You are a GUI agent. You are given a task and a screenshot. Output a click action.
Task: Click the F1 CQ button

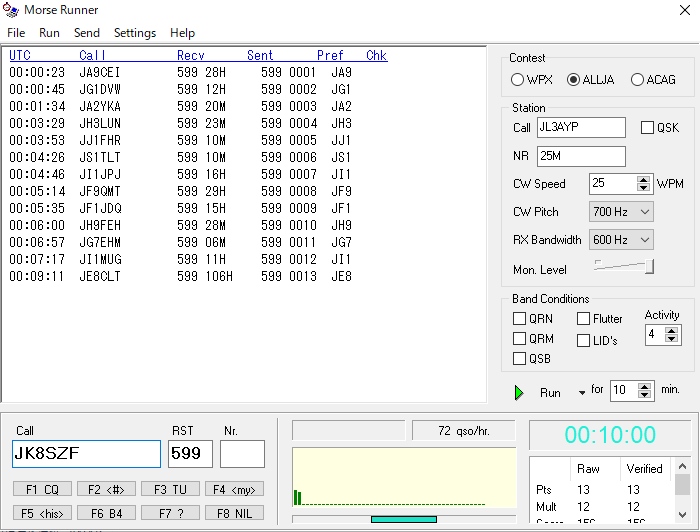pos(42,489)
